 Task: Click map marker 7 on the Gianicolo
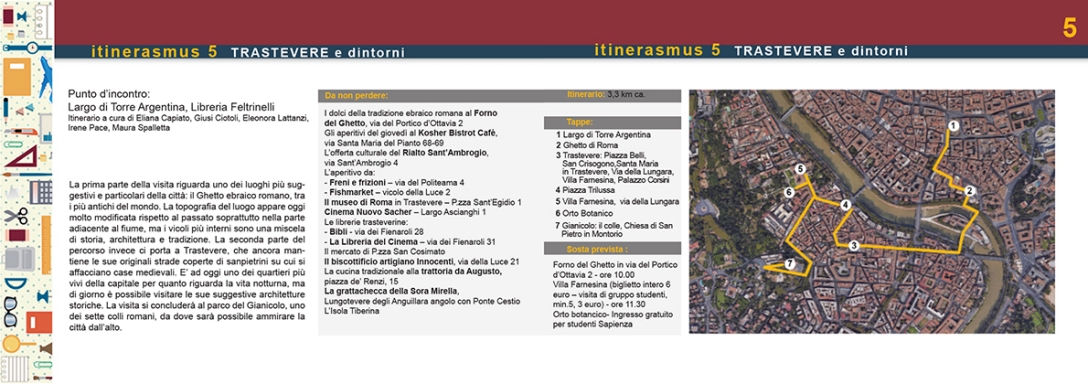(789, 263)
